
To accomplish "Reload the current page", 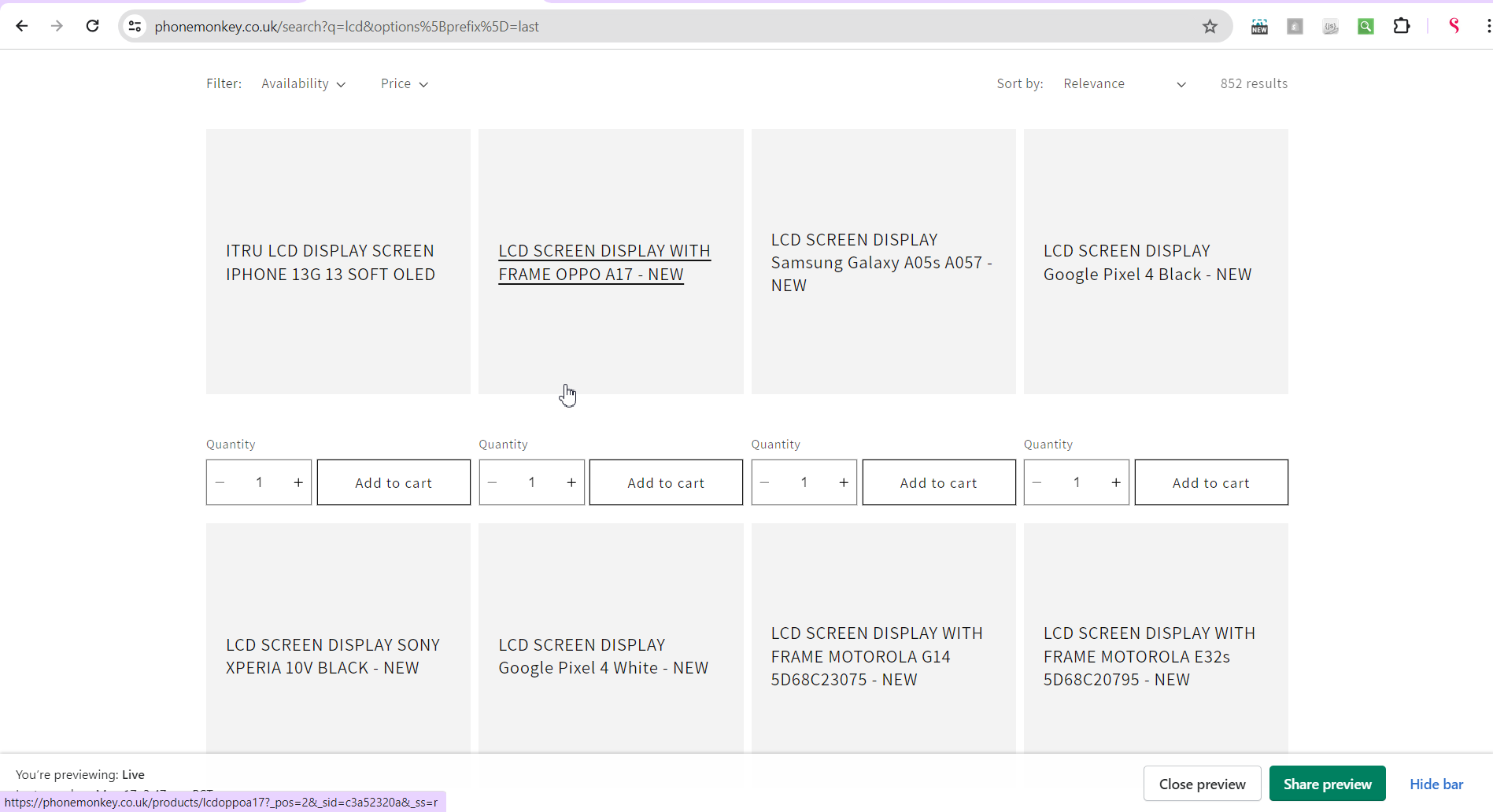I will tap(92, 26).
